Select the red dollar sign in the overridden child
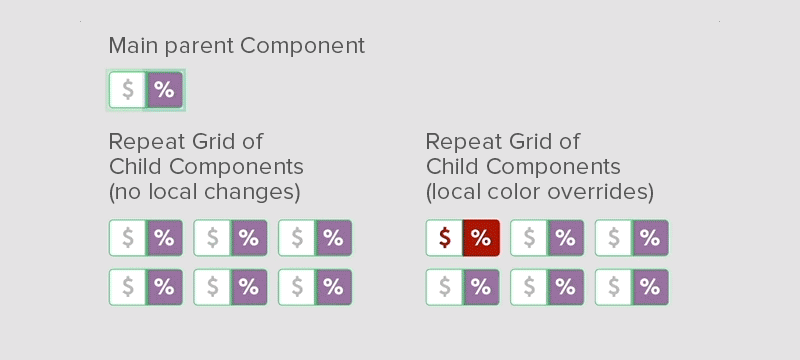The width and height of the screenshot is (800, 360). pyautogui.click(x=445, y=238)
